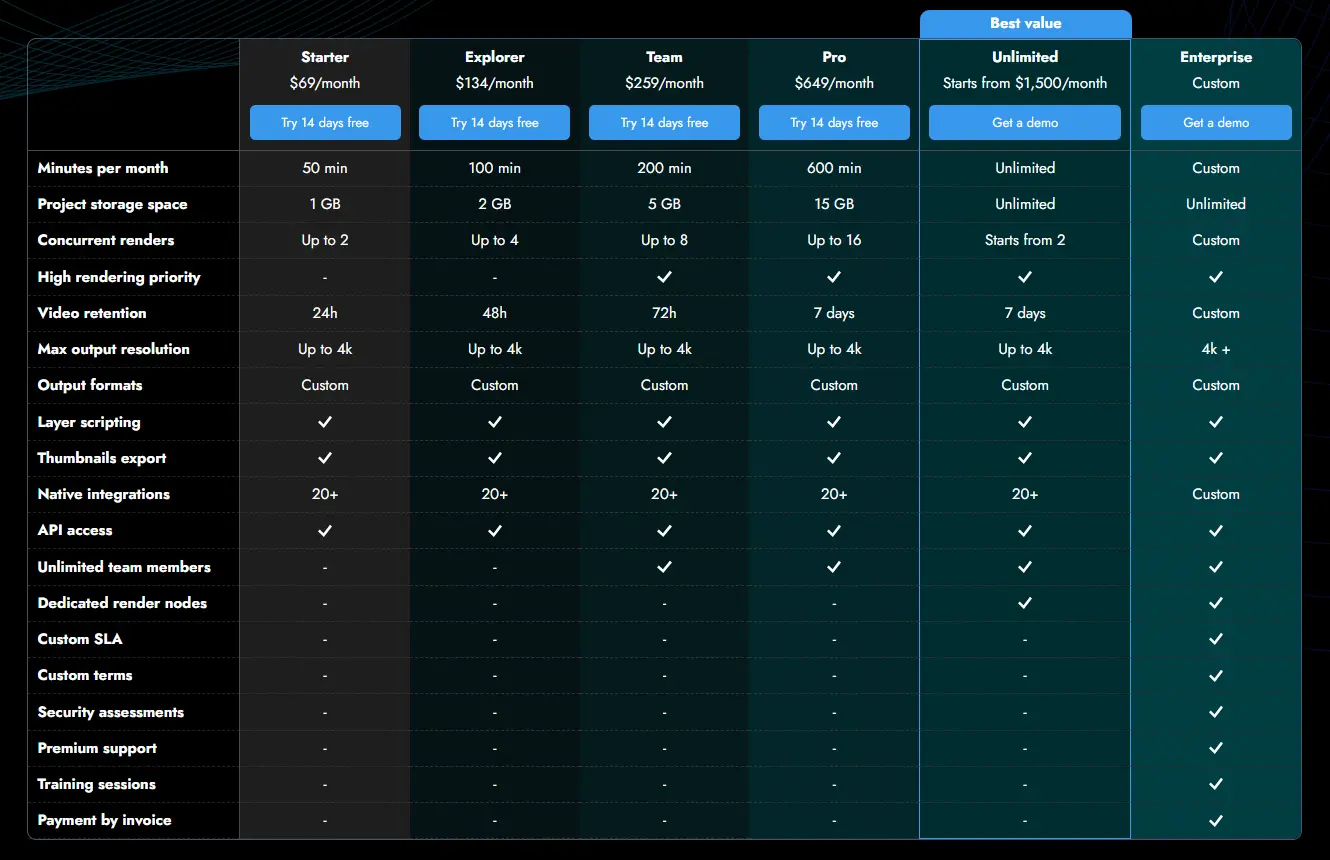Click Thumbnails export checkmark under Unlimited

(x=1025, y=458)
